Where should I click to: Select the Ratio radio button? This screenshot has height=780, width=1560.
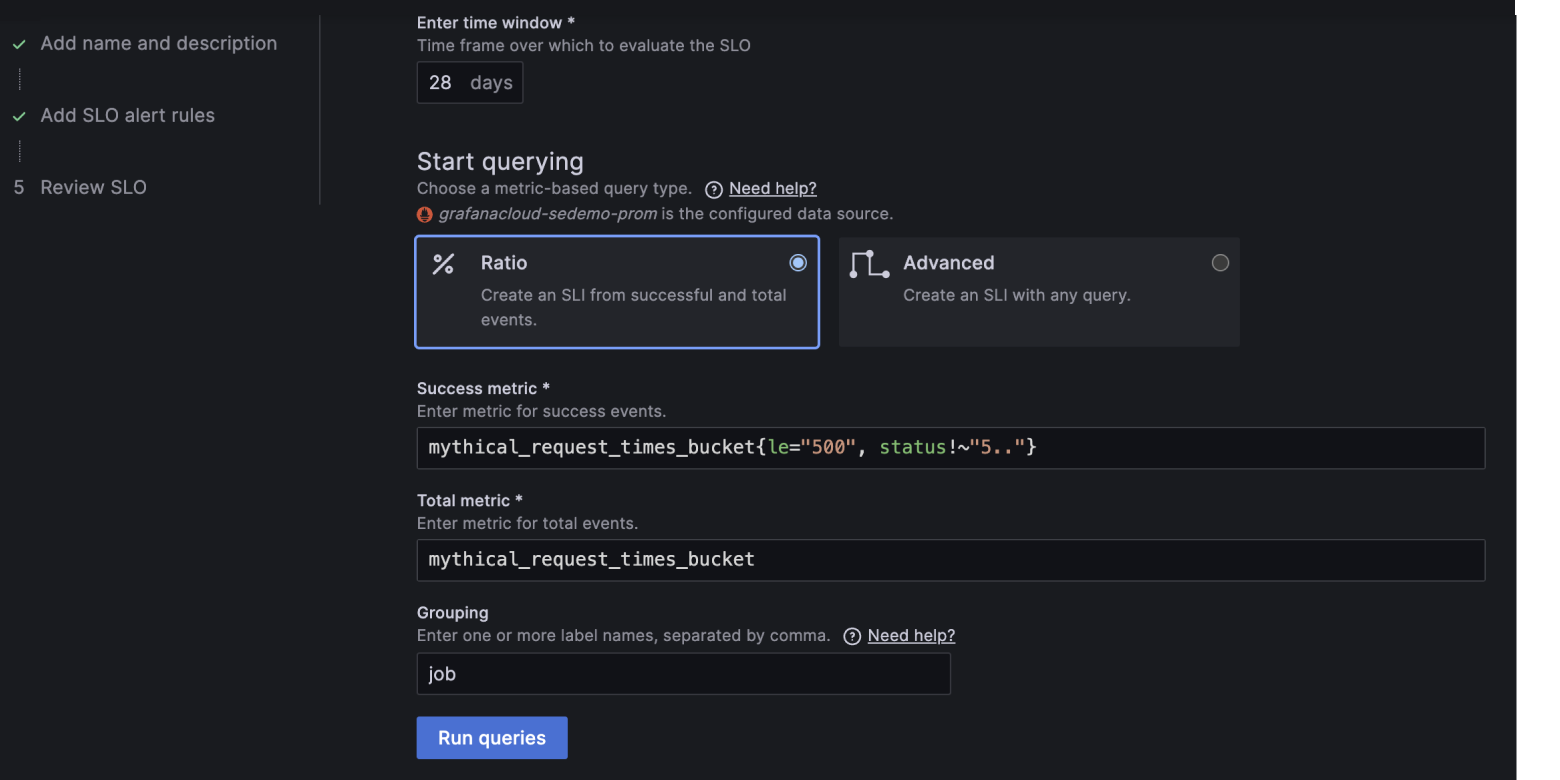point(798,262)
